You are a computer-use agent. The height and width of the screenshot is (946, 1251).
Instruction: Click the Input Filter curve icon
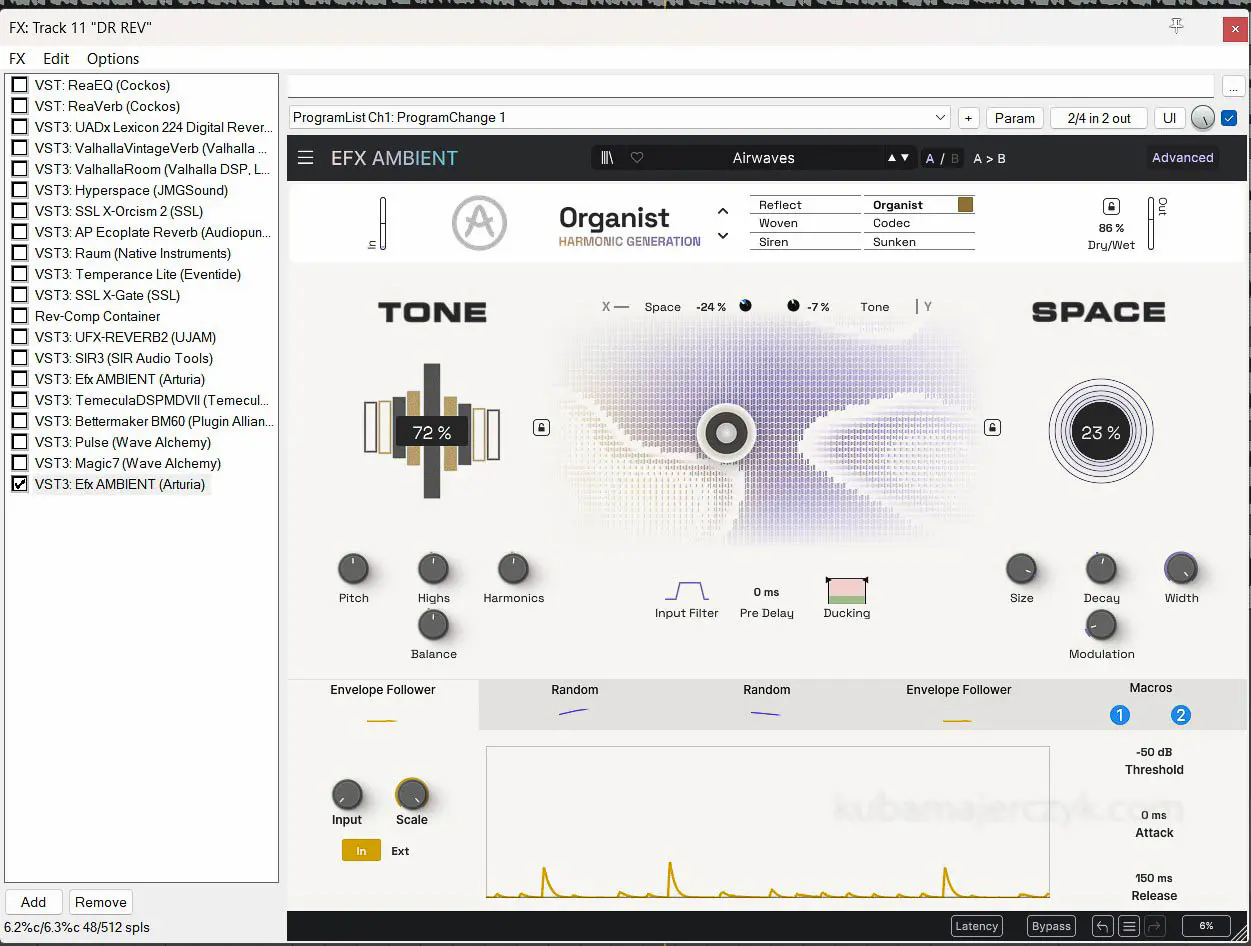(x=686, y=591)
